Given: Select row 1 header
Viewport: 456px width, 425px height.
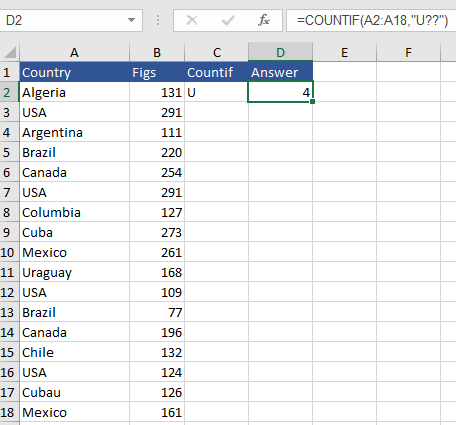Looking at the screenshot, I should (x=9, y=72).
